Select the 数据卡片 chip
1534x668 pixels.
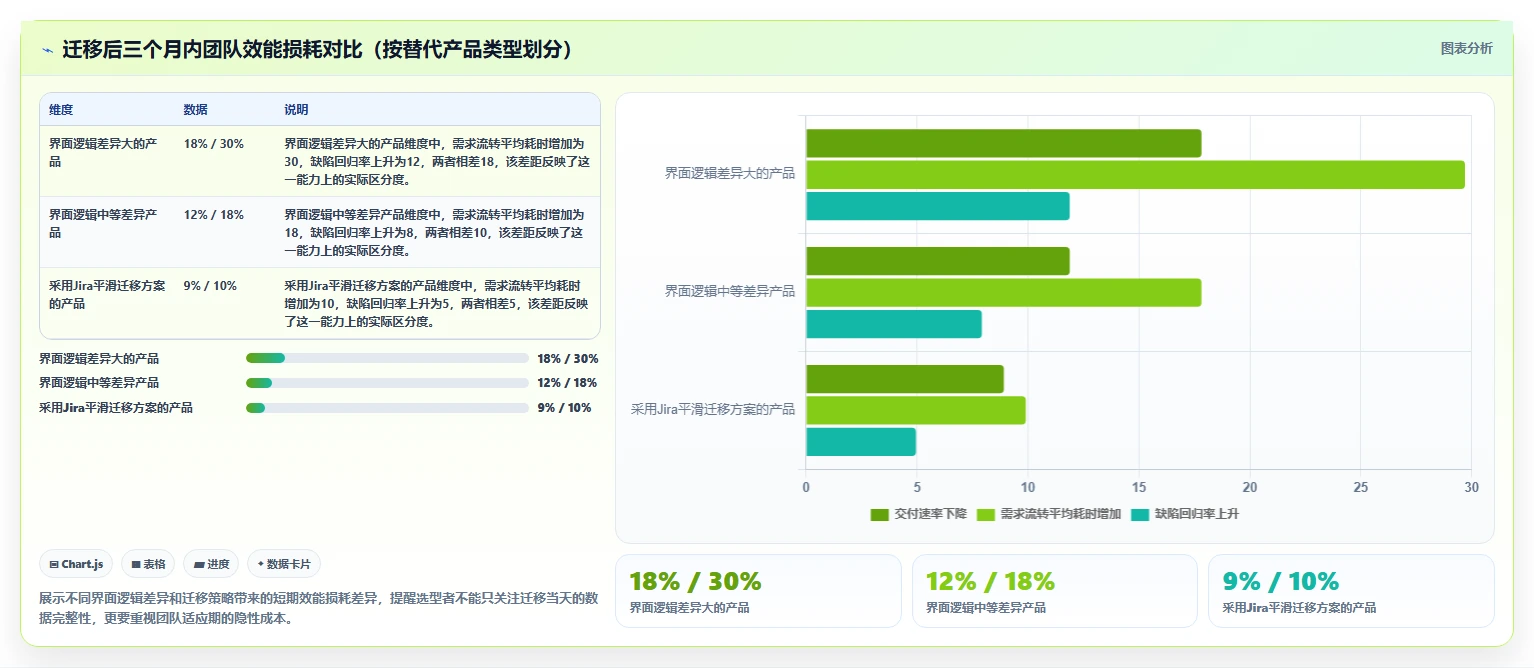coord(284,564)
